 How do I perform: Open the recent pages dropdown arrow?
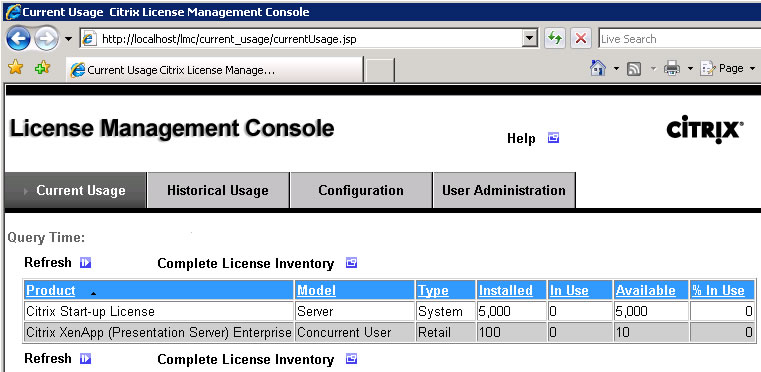pos(68,39)
